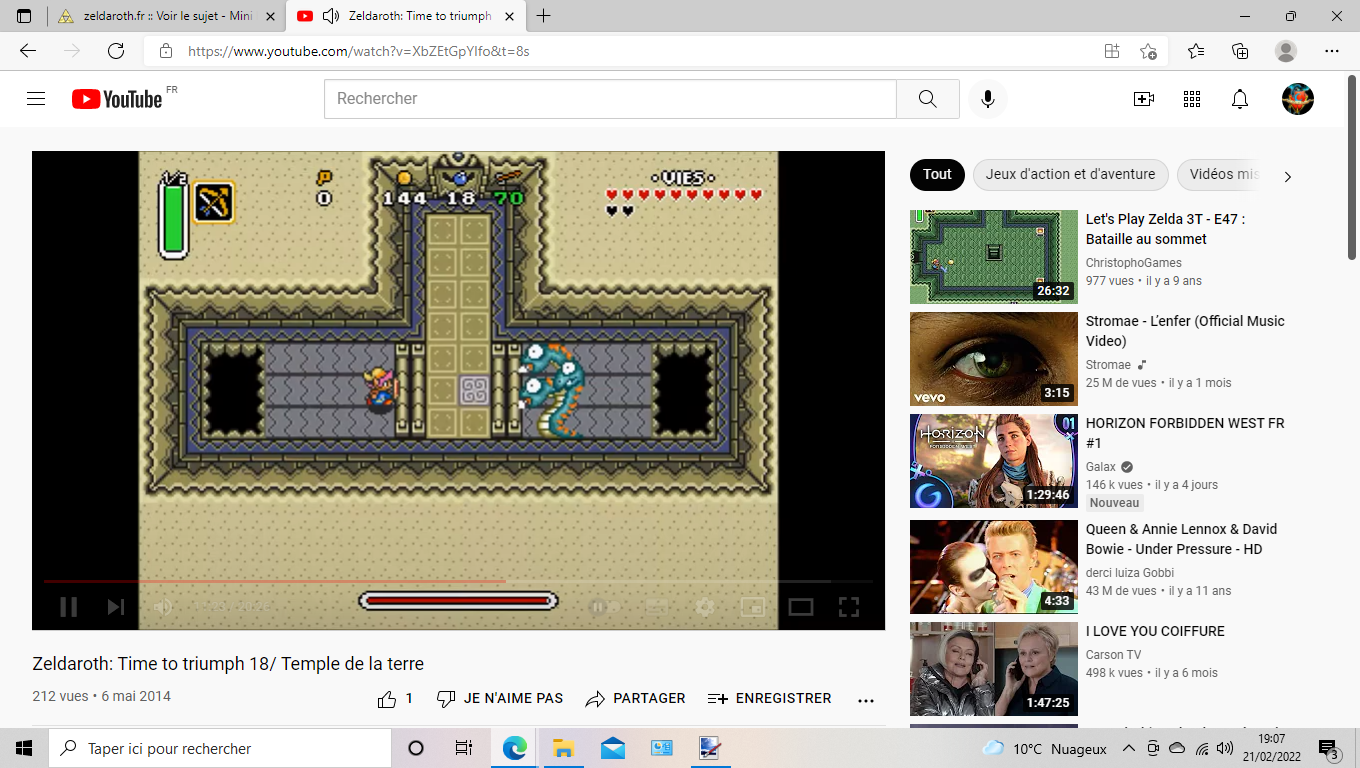The image size is (1360, 768).
Task: Mute the video player volume
Action: [x=163, y=606]
